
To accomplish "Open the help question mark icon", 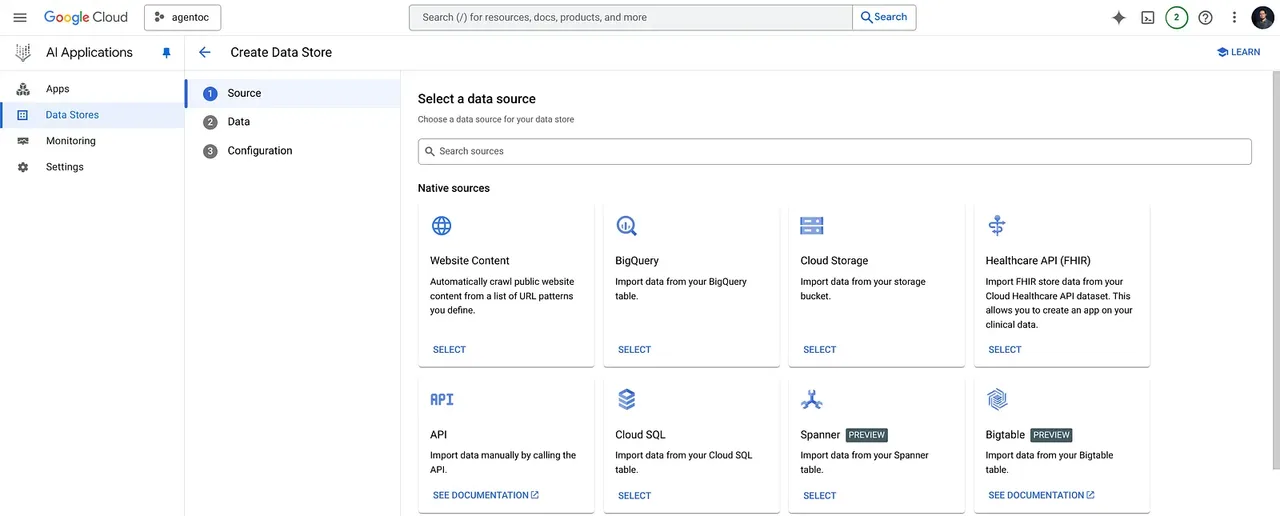I will tap(1205, 17).
